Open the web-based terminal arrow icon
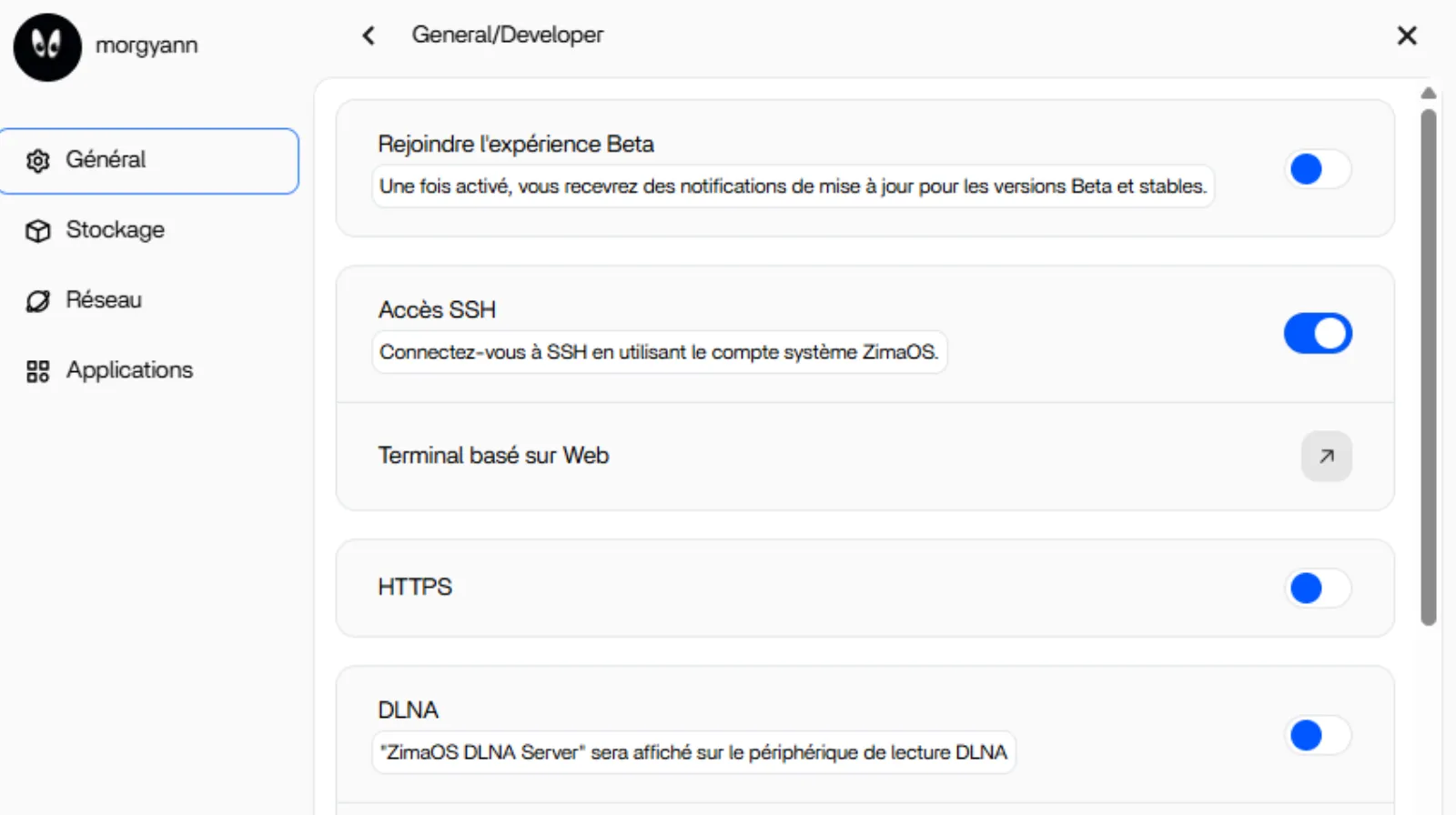The width and height of the screenshot is (1456, 815). tap(1326, 456)
